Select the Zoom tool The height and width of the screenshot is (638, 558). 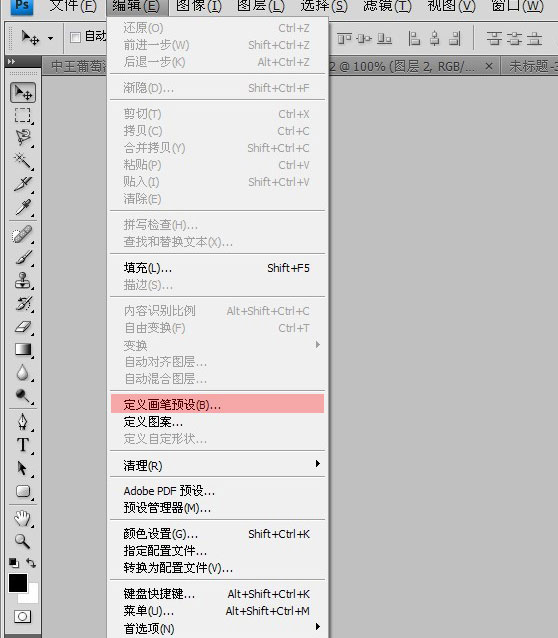[x=23, y=541]
